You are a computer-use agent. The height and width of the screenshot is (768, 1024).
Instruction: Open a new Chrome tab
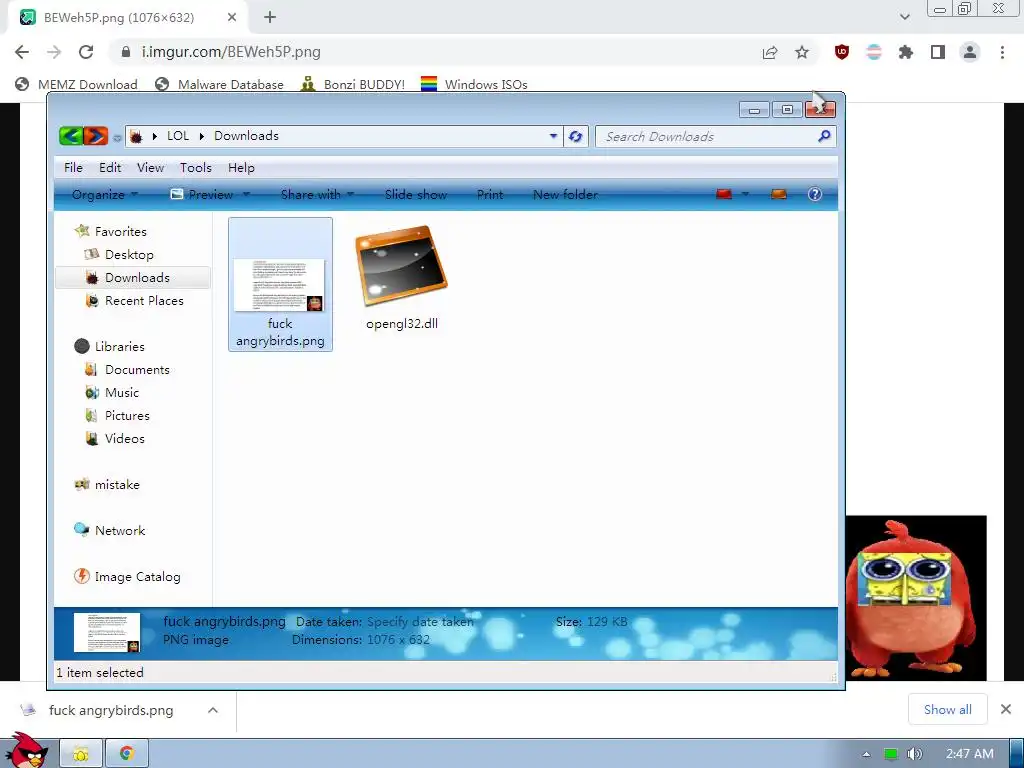pyautogui.click(x=270, y=18)
